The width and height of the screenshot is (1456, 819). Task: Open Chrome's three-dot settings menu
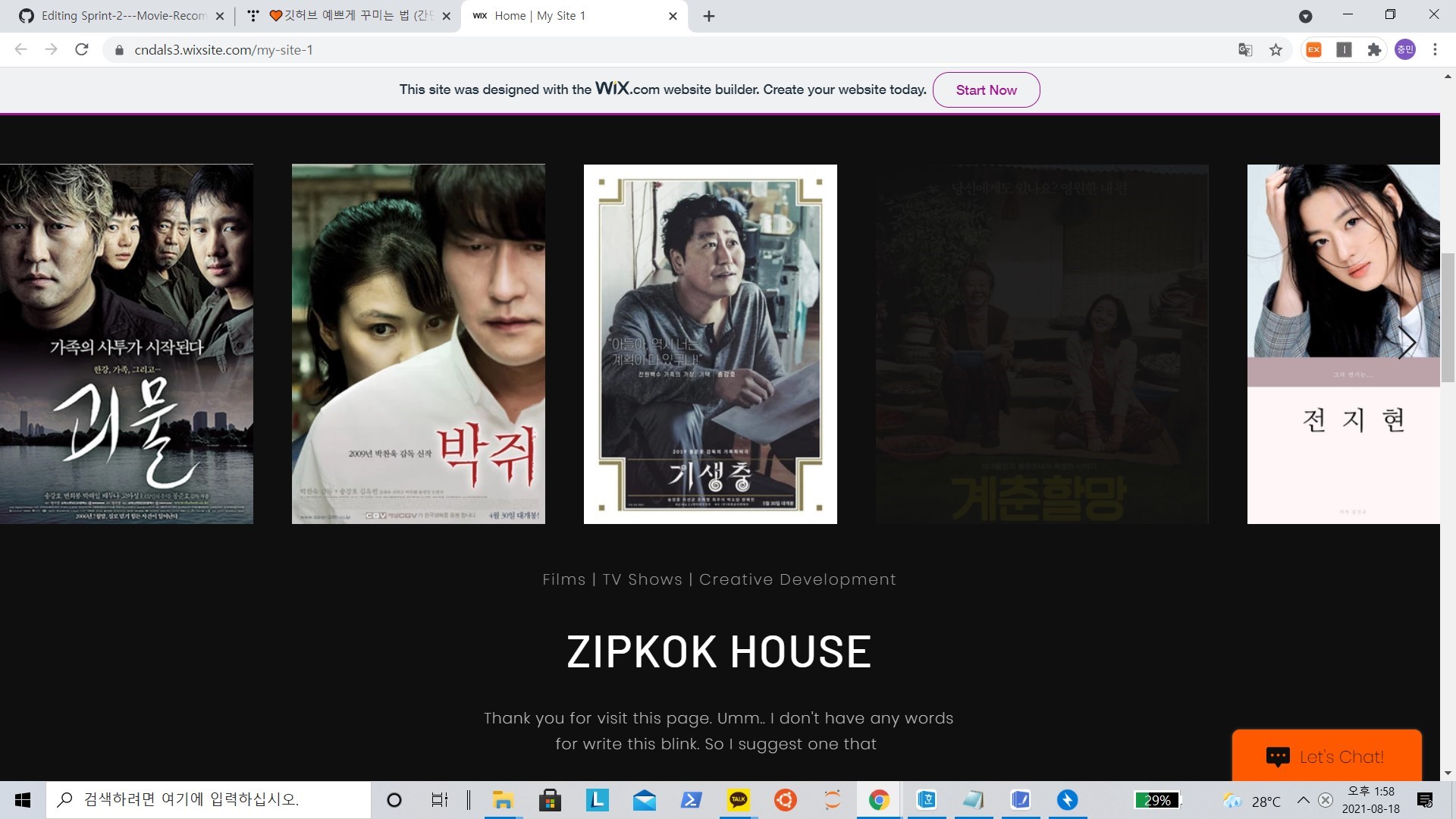coord(1434,49)
